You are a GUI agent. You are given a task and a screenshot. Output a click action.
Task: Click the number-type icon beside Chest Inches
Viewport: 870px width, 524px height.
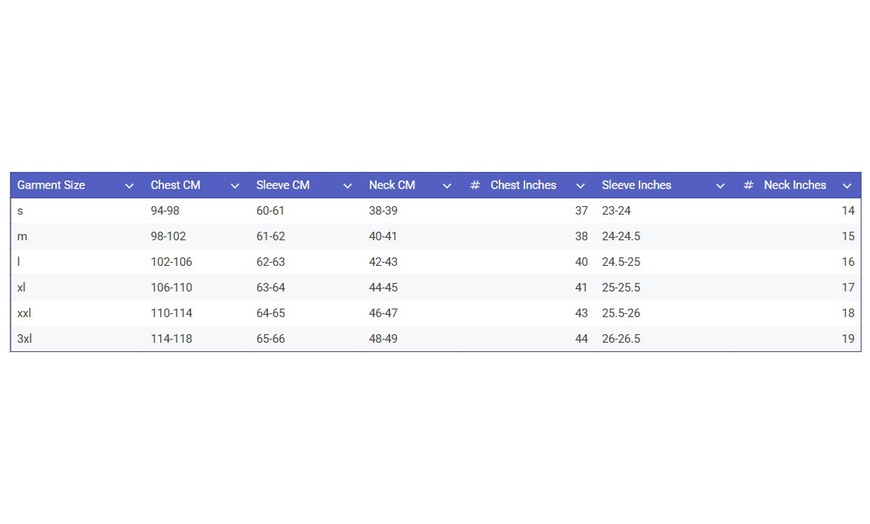click(x=475, y=186)
